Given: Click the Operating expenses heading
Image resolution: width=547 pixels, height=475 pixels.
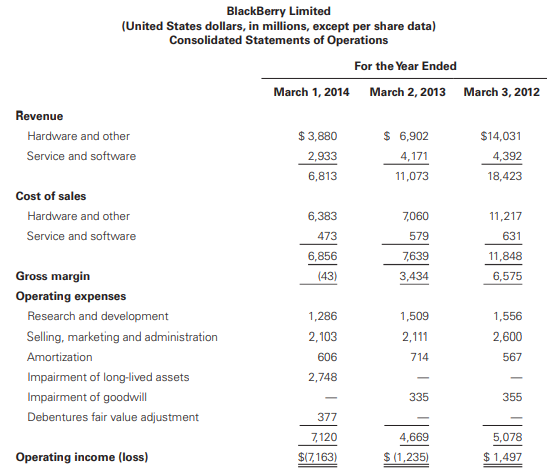Looking at the screenshot, I should tap(71, 296).
